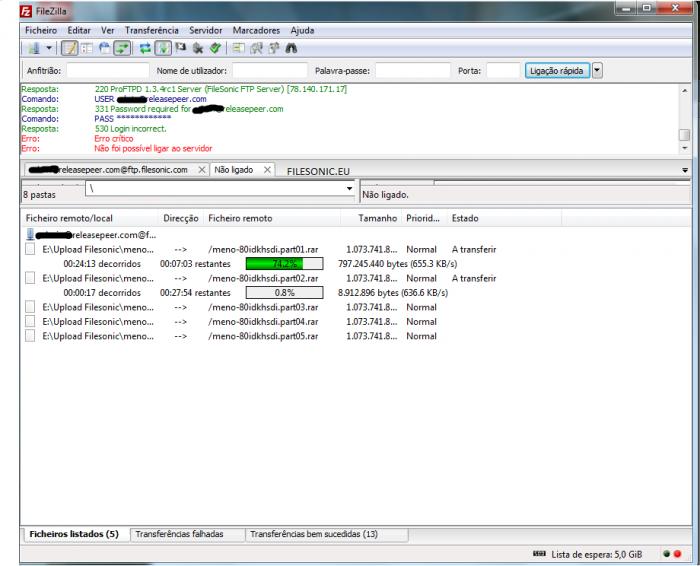Open the Site Manager icon
Screen dimensions: 700x566
click(36, 46)
